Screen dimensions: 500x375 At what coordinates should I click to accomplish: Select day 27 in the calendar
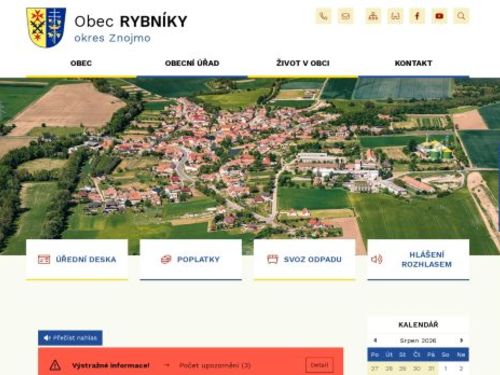375,368
